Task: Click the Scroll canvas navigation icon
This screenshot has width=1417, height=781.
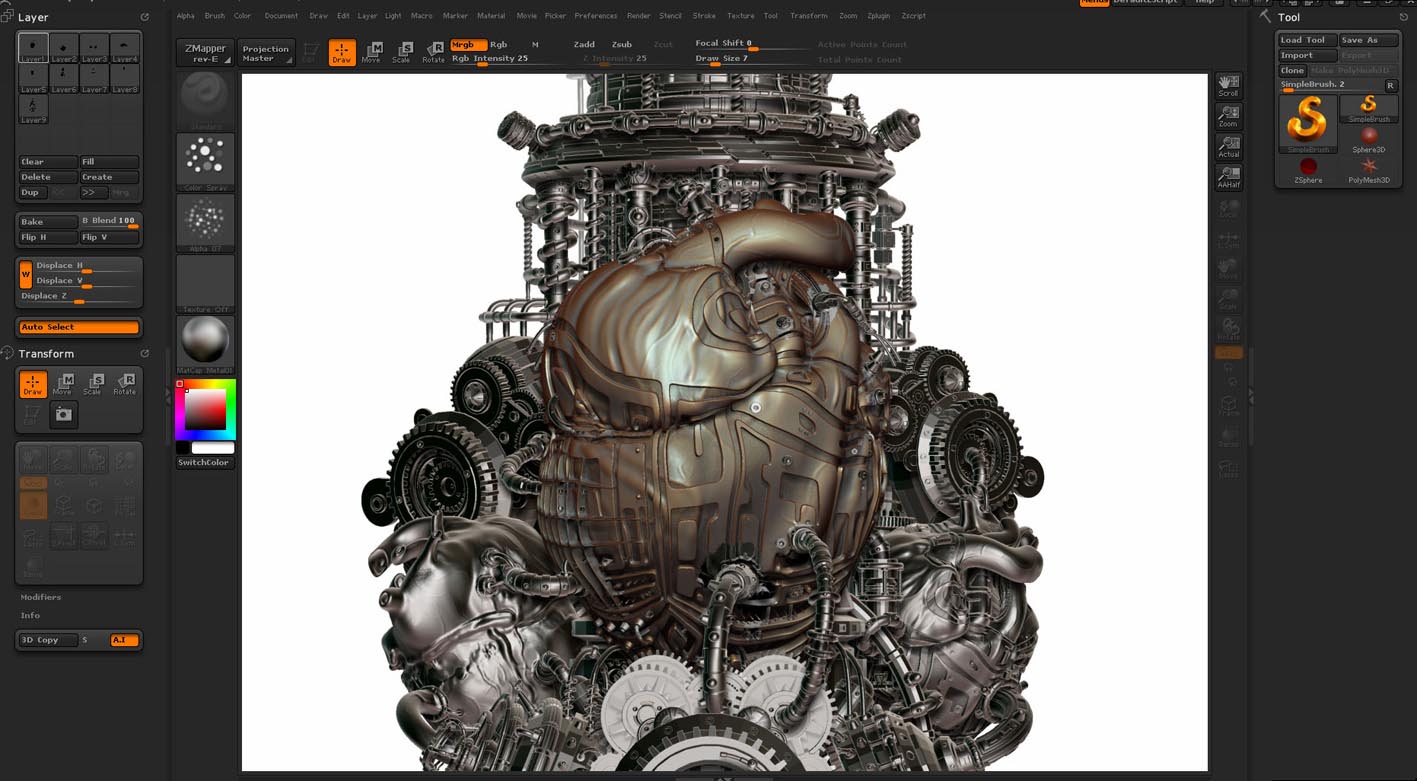Action: coord(1228,86)
